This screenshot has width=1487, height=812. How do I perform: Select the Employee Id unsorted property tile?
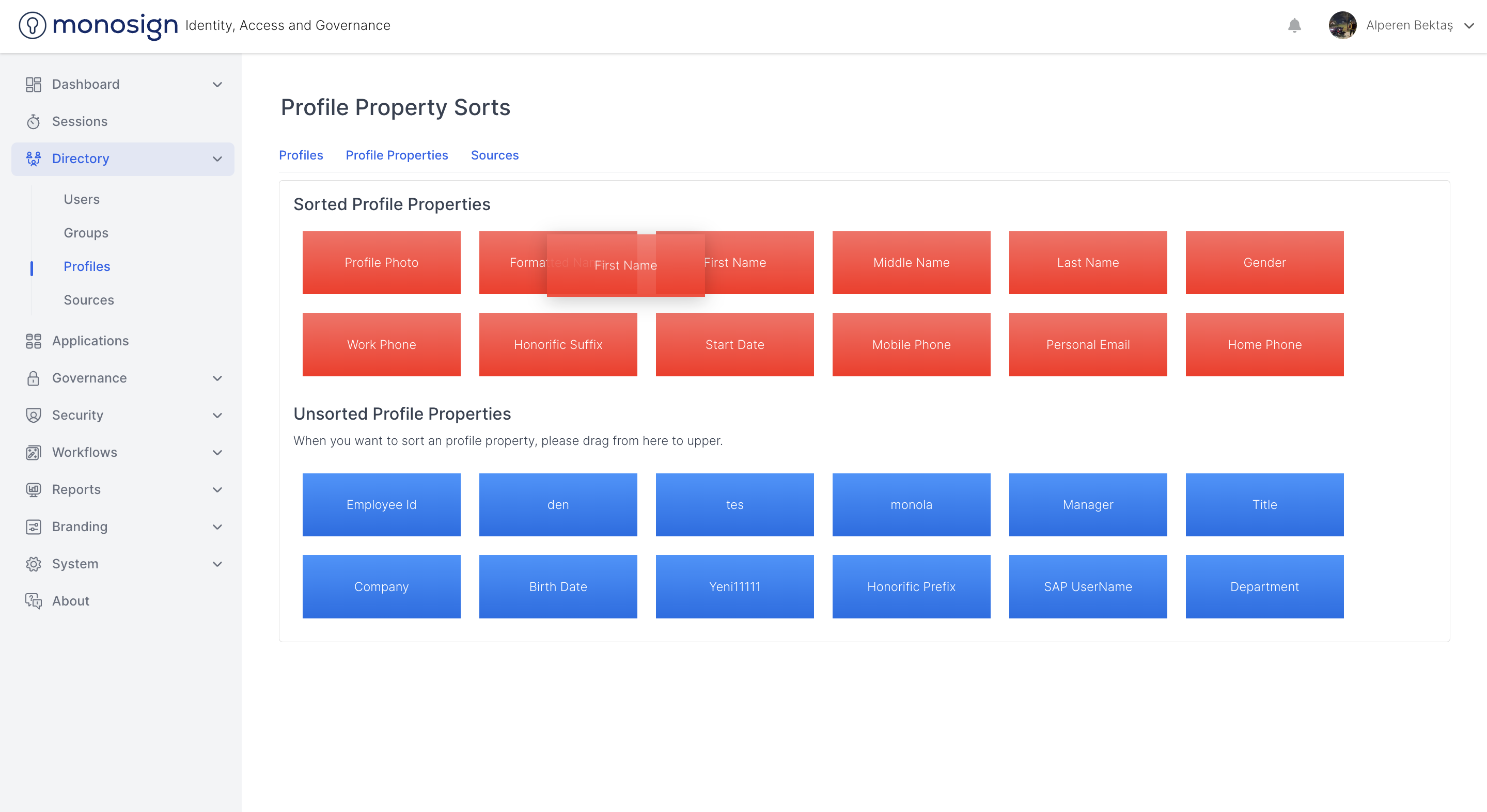click(381, 504)
